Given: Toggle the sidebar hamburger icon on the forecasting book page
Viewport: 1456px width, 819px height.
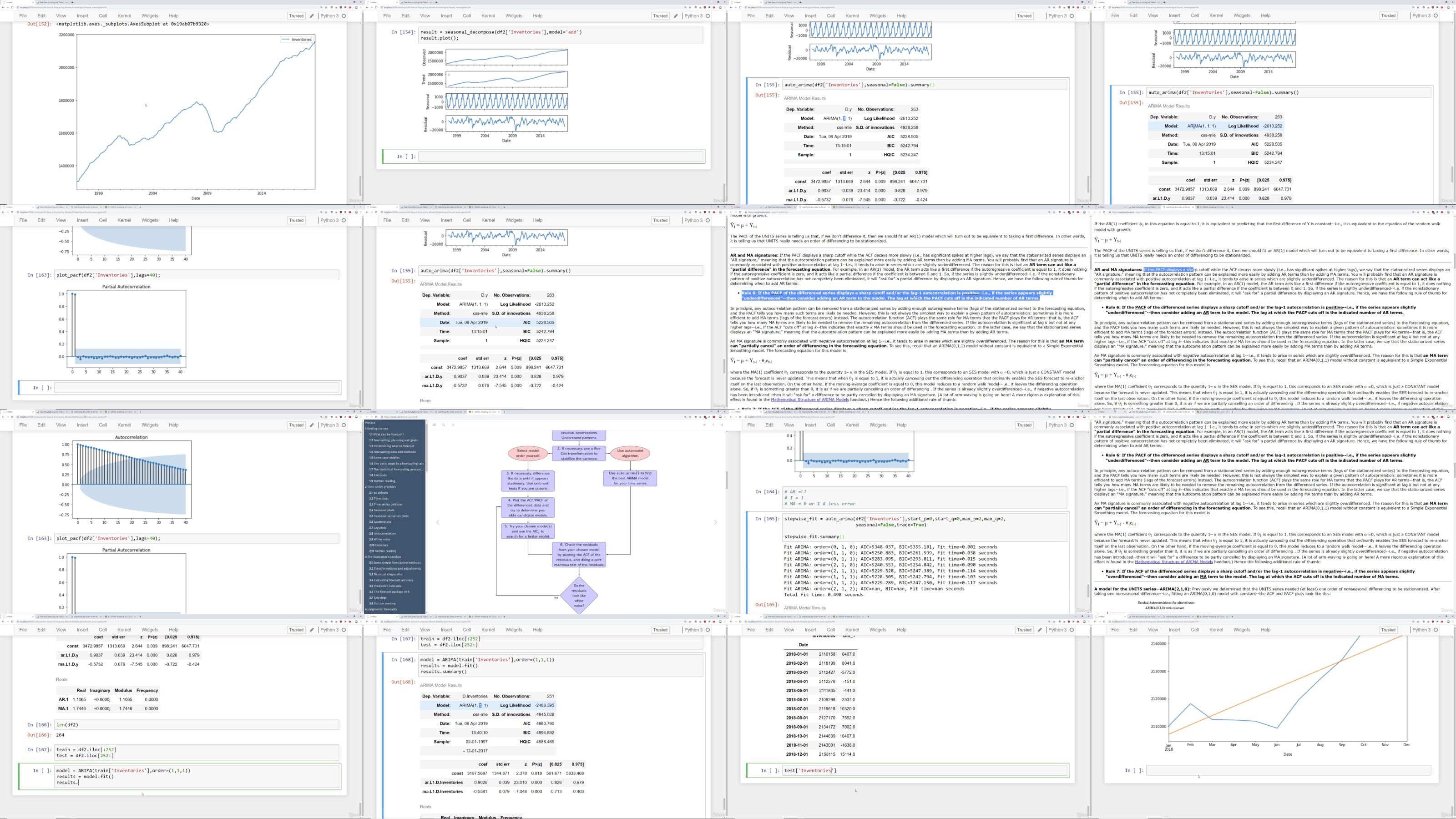Looking at the screenshot, I should click(x=434, y=425).
